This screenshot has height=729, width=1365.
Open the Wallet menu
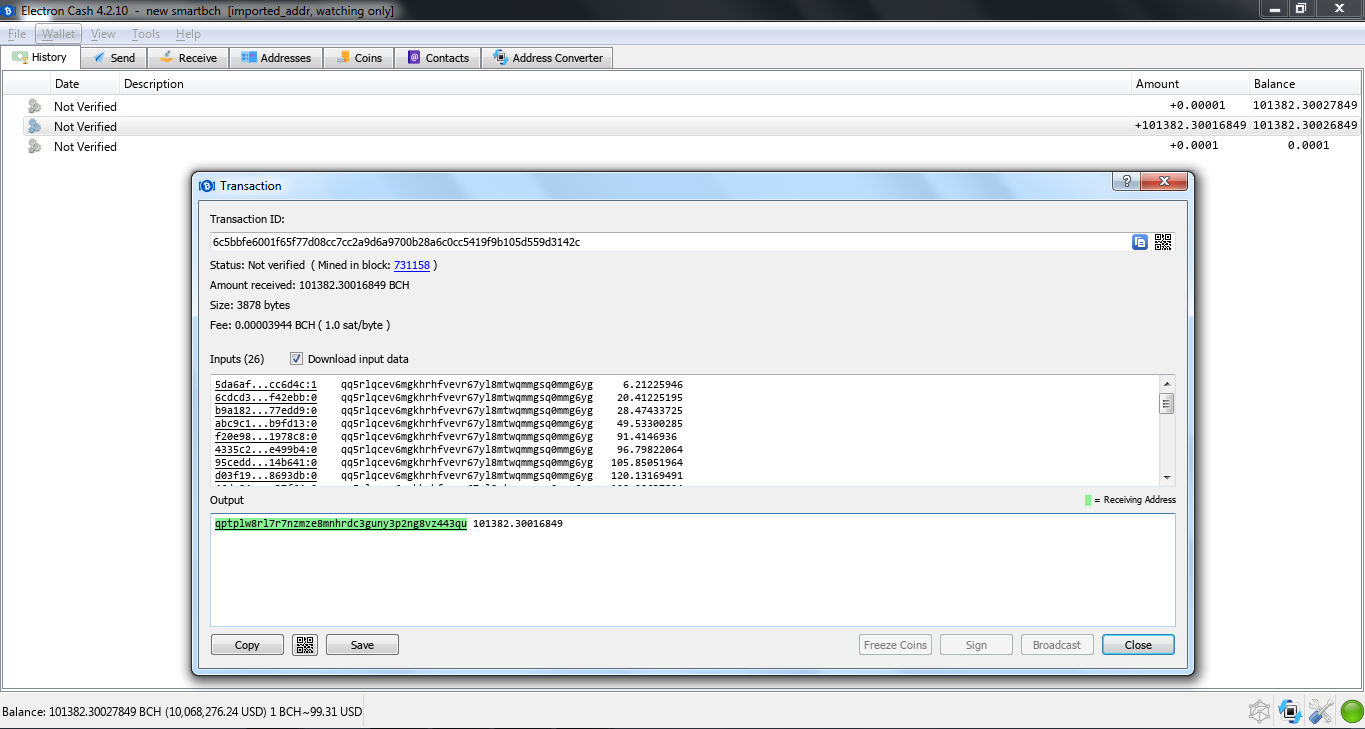tap(58, 34)
